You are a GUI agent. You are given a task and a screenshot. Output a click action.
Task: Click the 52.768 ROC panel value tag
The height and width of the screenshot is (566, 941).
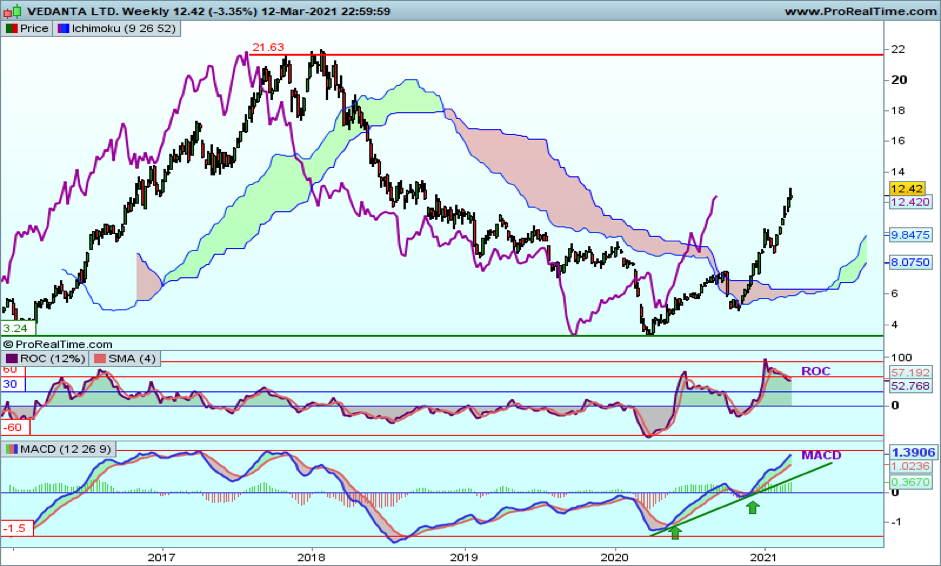[910, 386]
